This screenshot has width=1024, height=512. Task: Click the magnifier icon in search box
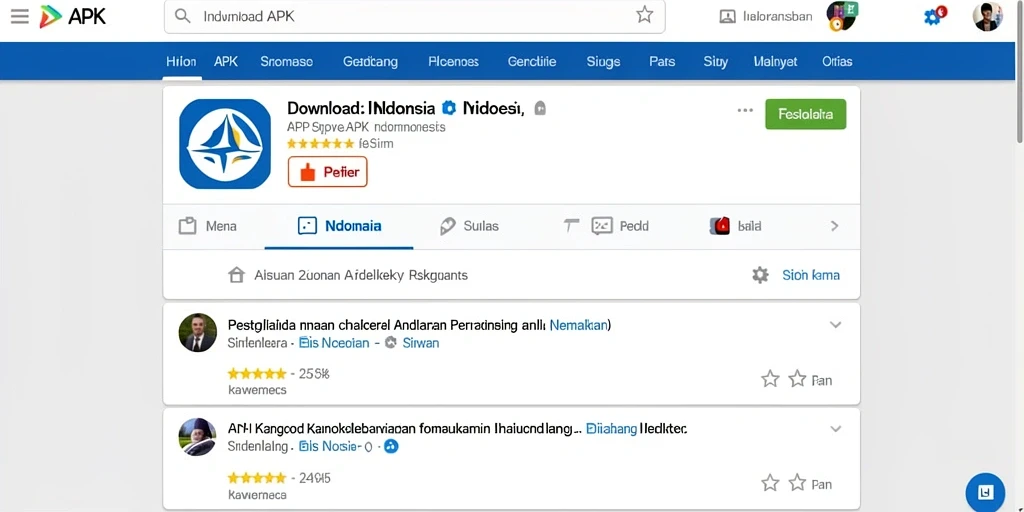(183, 16)
